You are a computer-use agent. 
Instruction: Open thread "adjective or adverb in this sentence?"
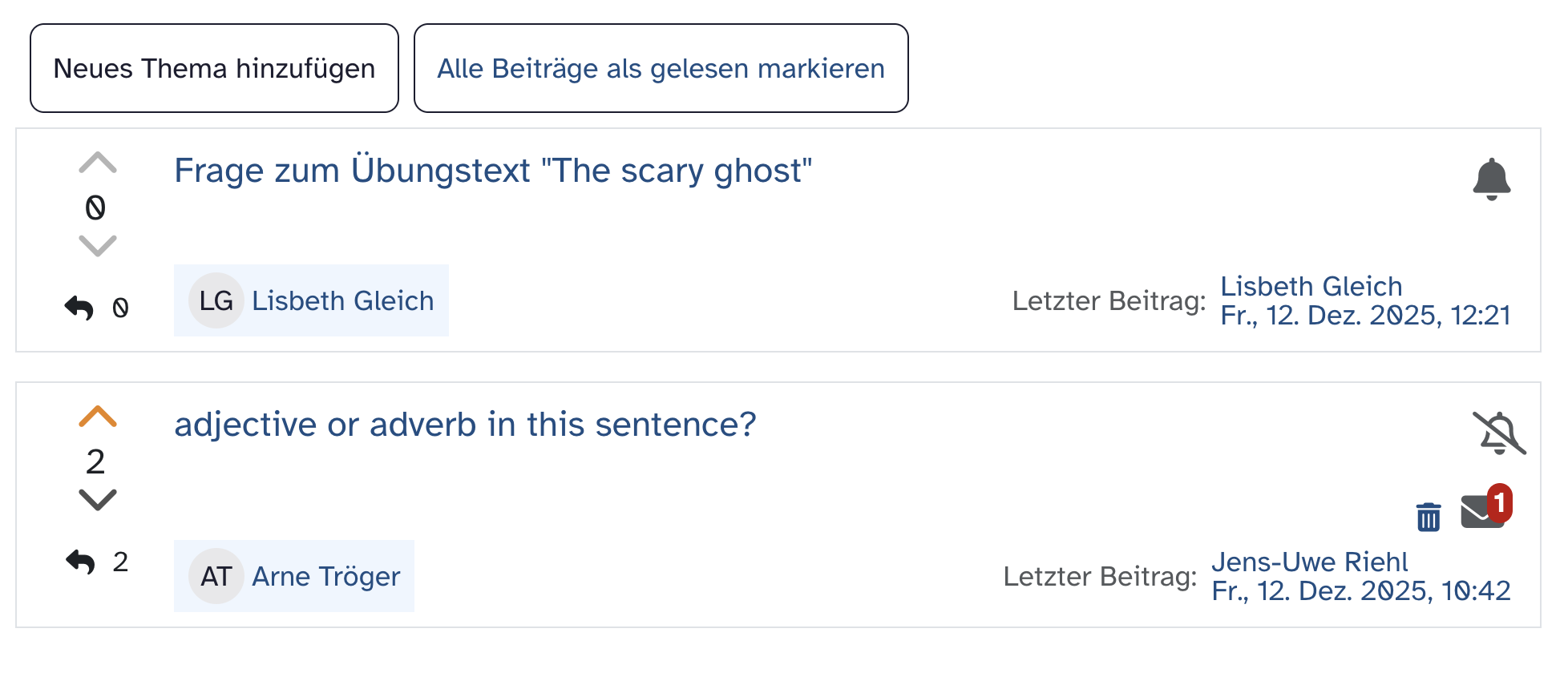point(465,425)
